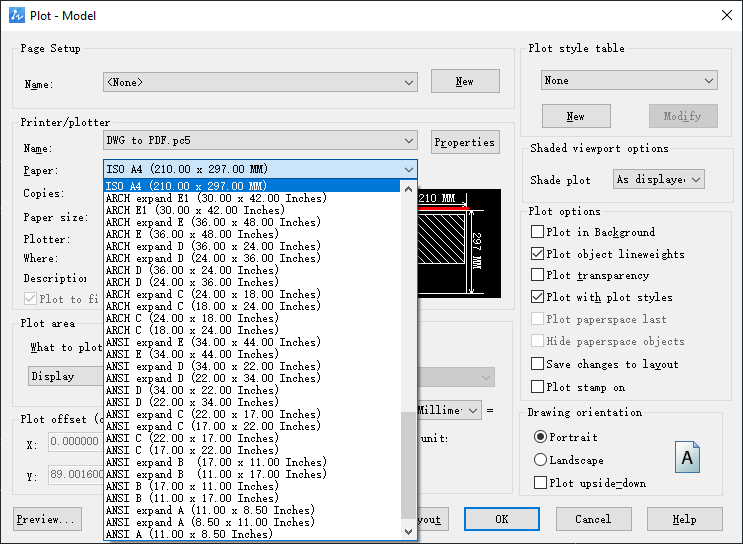The width and height of the screenshot is (743, 544).
Task: Click the Preview button
Action: [x=47, y=519]
